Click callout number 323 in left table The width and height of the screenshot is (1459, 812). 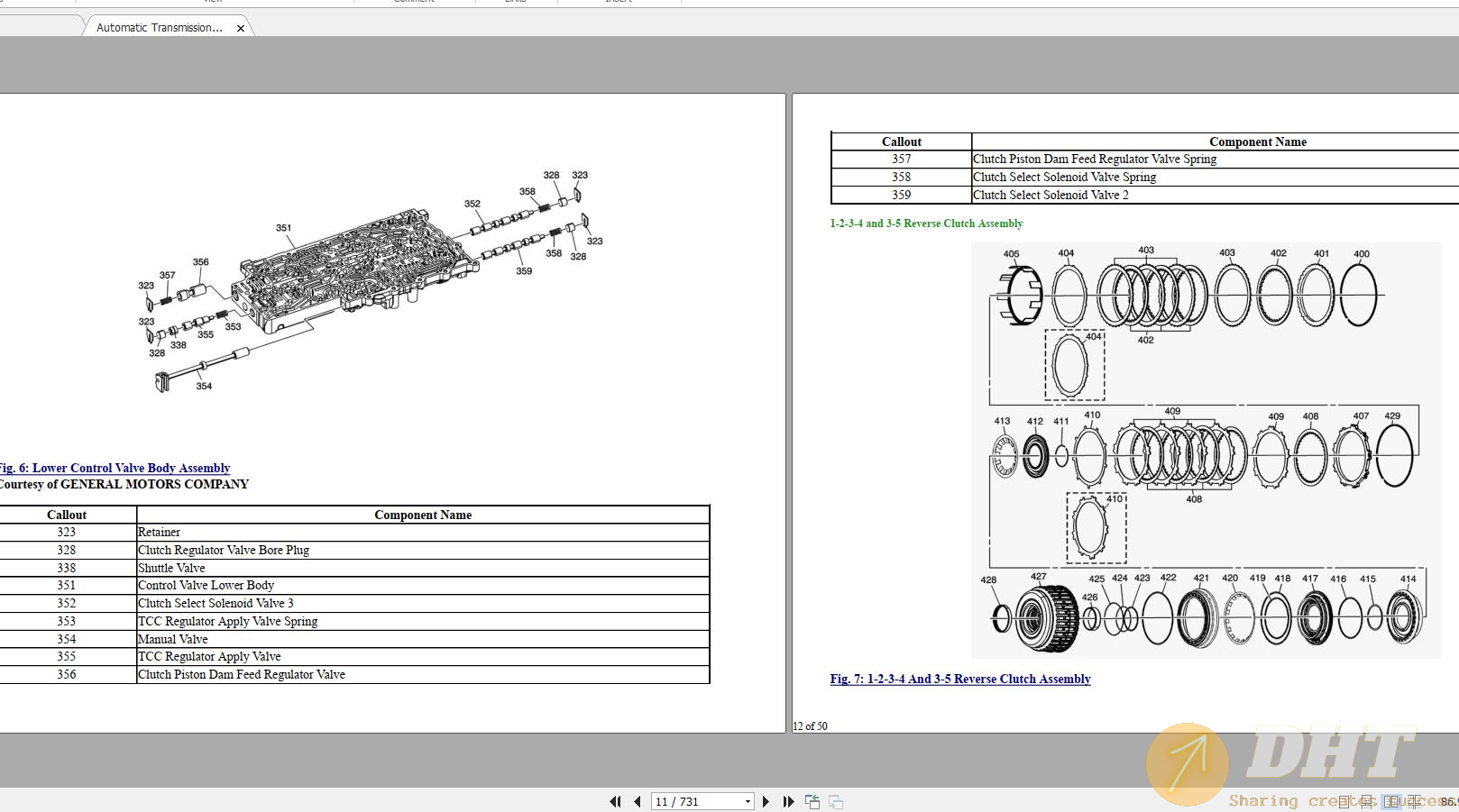pyautogui.click(x=67, y=532)
